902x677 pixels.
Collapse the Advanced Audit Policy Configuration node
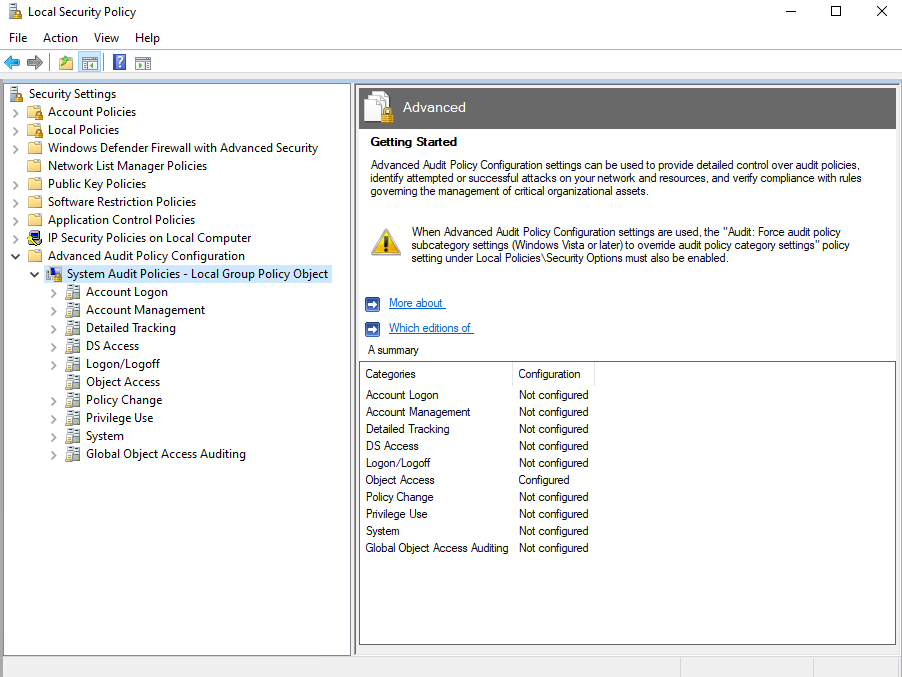click(x=16, y=256)
